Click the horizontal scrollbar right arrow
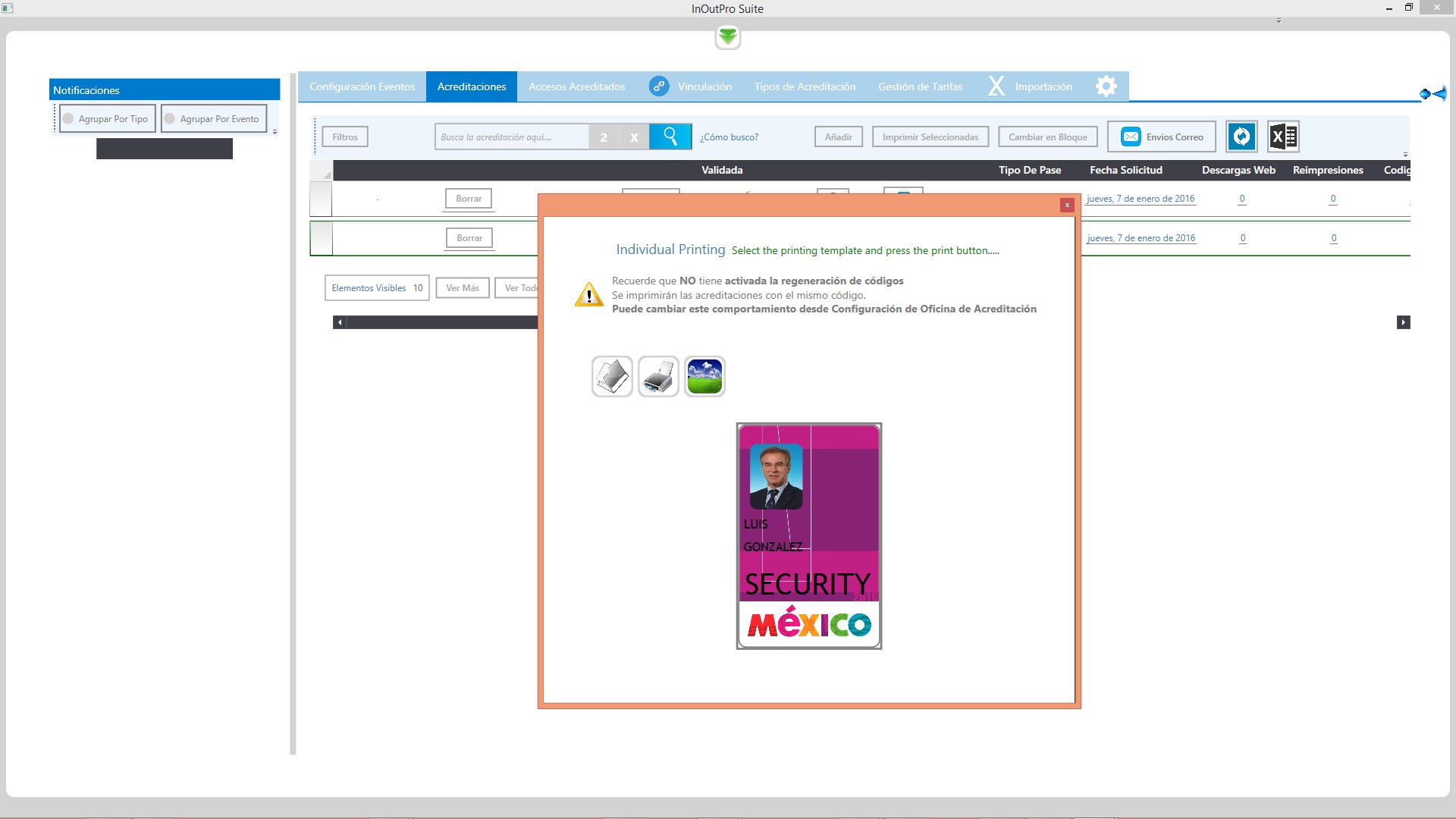Screen dimensions: 1456x819 (1403, 322)
